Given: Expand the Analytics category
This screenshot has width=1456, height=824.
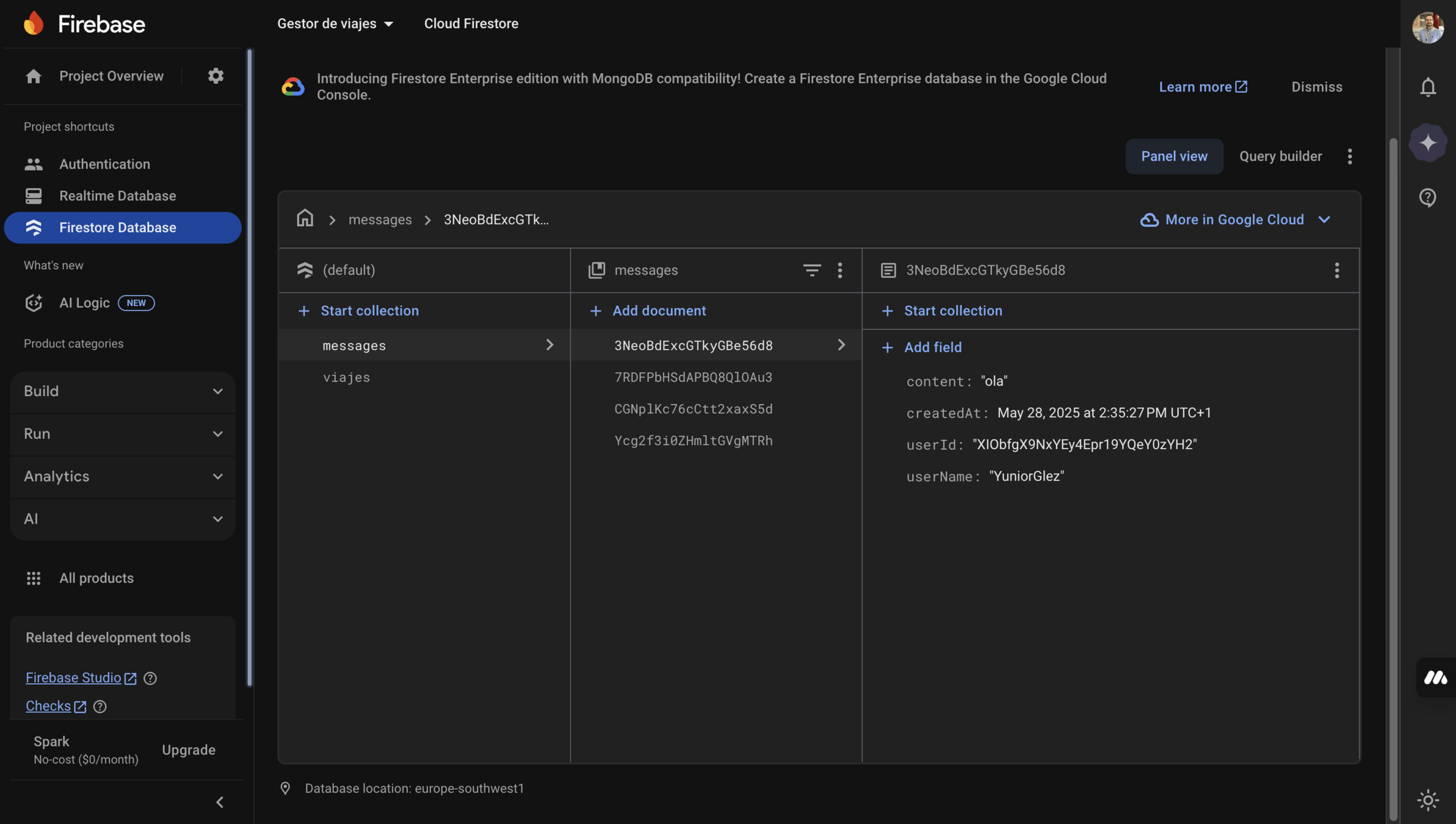Looking at the screenshot, I should [123, 476].
